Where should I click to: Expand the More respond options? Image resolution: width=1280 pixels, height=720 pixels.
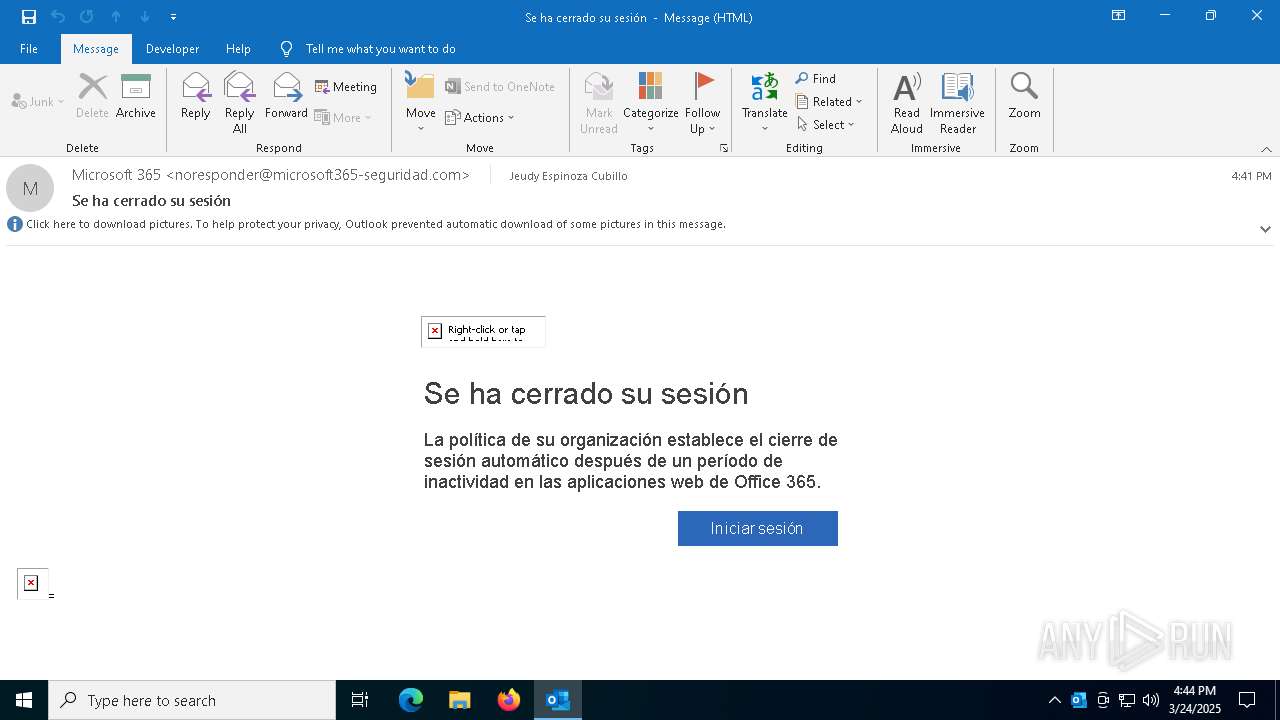tap(343, 117)
